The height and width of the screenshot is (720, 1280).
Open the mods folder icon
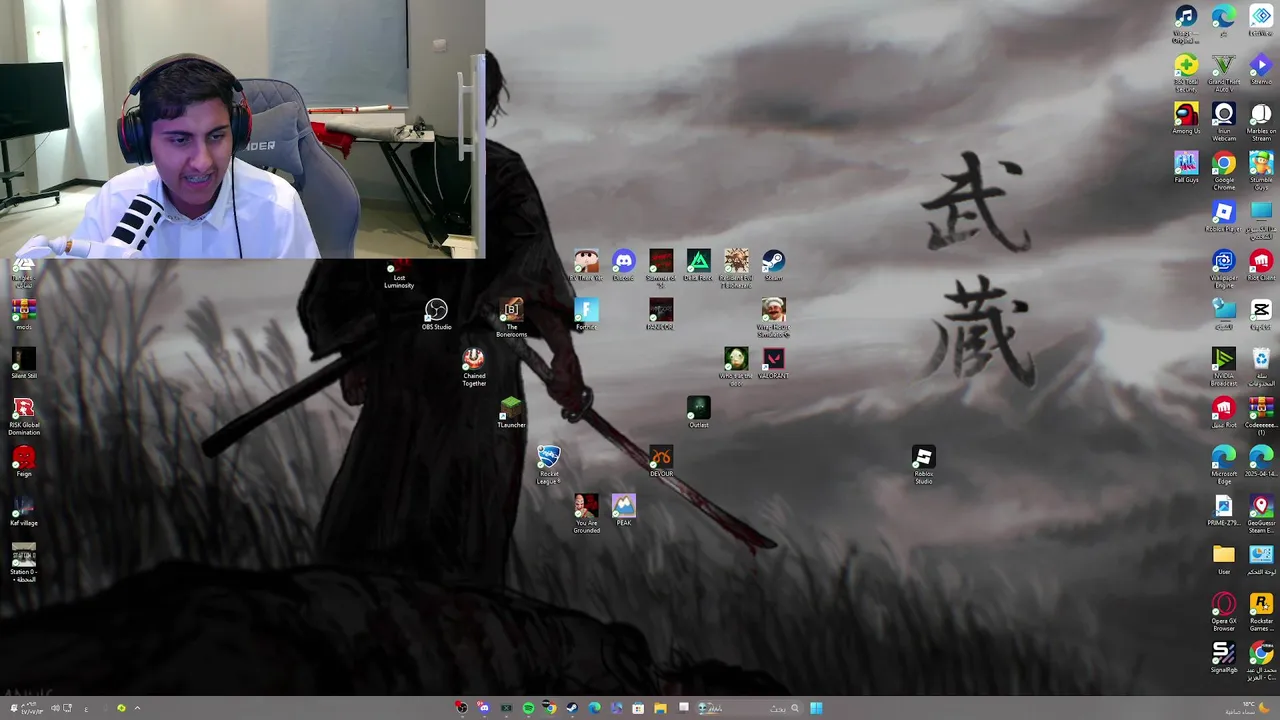point(24,314)
